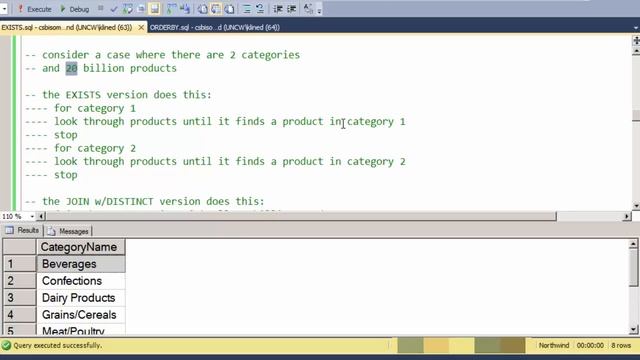Open the 110 % zoom dropdown

point(32,216)
